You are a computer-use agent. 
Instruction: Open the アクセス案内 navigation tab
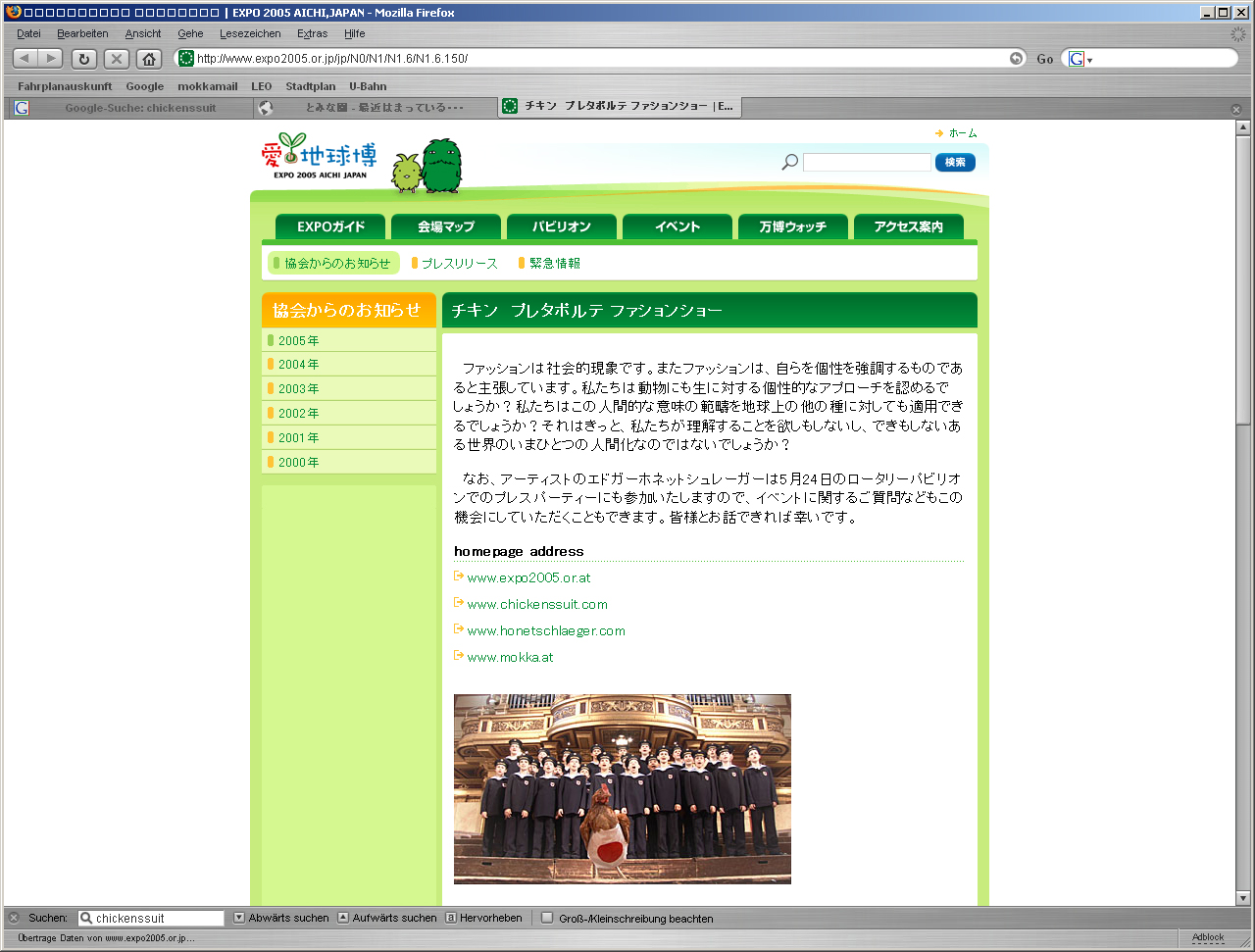click(x=909, y=226)
